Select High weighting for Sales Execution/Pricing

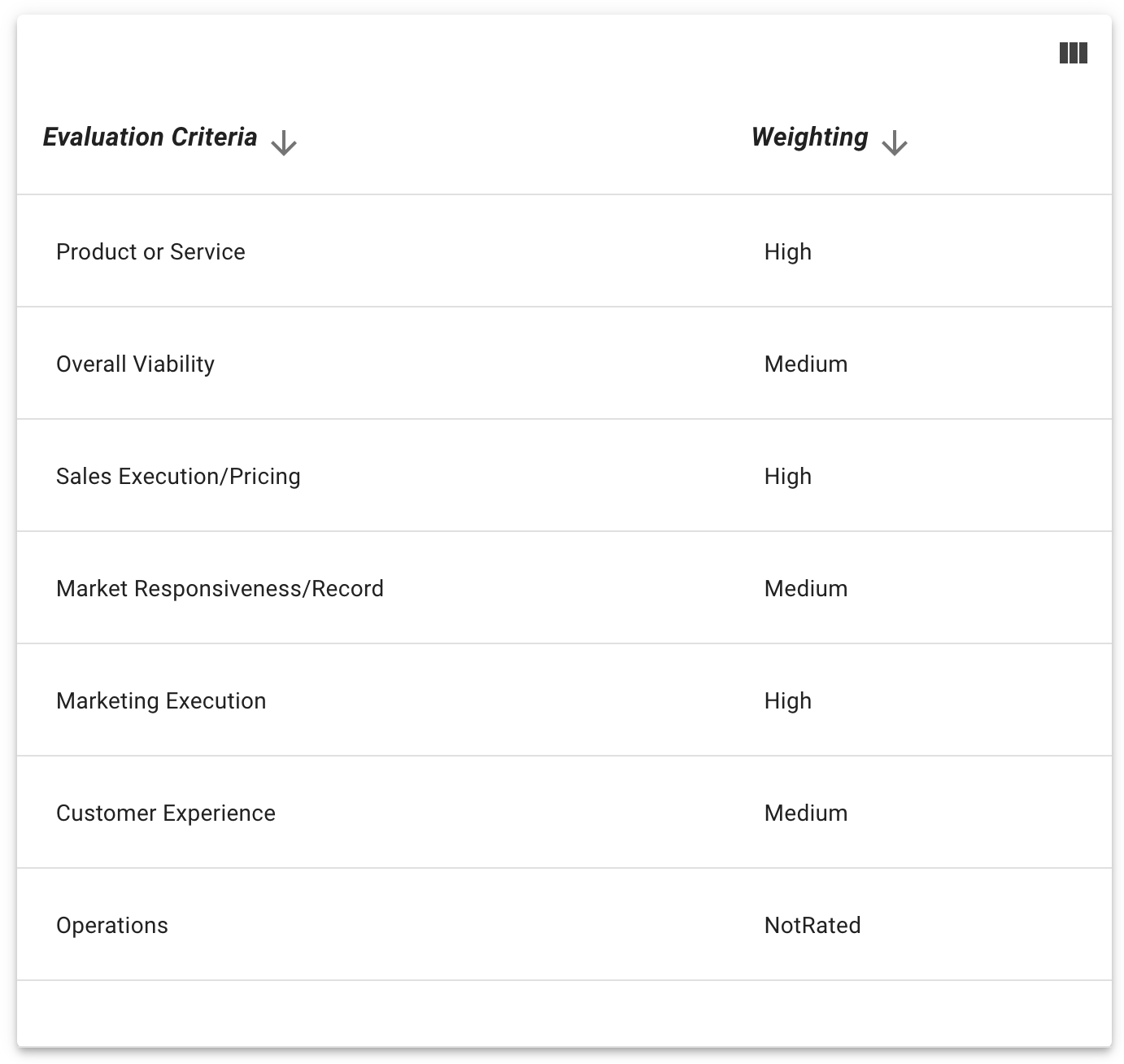(787, 477)
